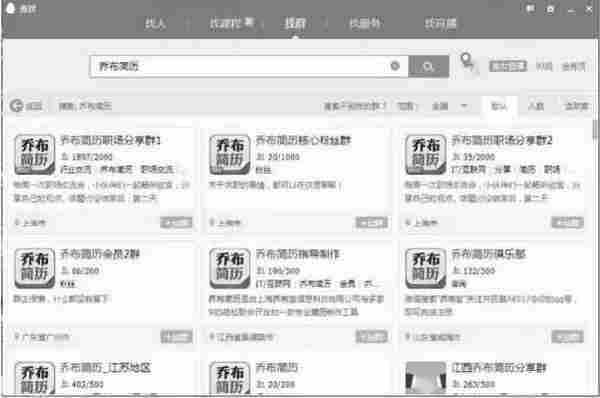Open avatar of 乔布简历职场分享群1
The image size is (600, 398).
pyautogui.click(x=34, y=154)
